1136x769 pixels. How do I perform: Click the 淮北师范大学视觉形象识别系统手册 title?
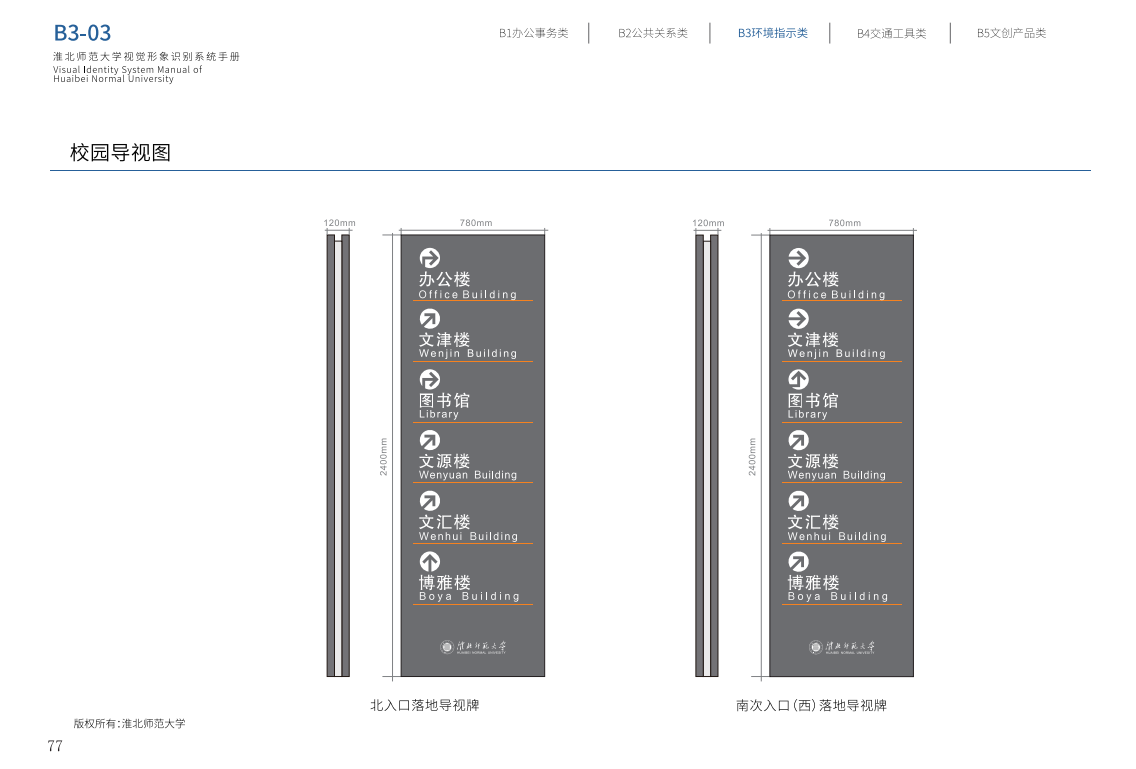(146, 57)
